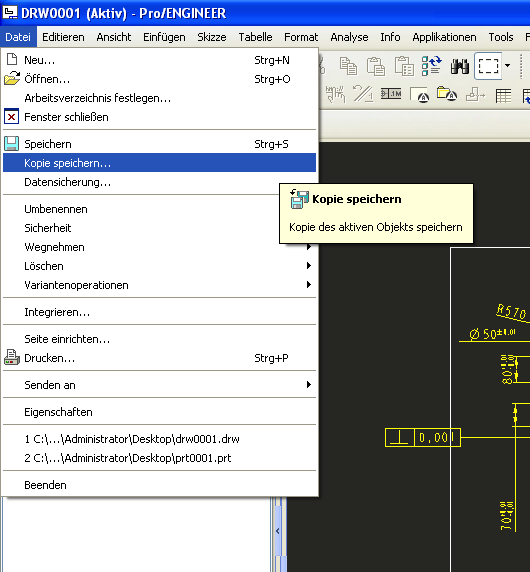Click the Öffnen open folder icon
The image size is (530, 572).
click(x=12, y=78)
